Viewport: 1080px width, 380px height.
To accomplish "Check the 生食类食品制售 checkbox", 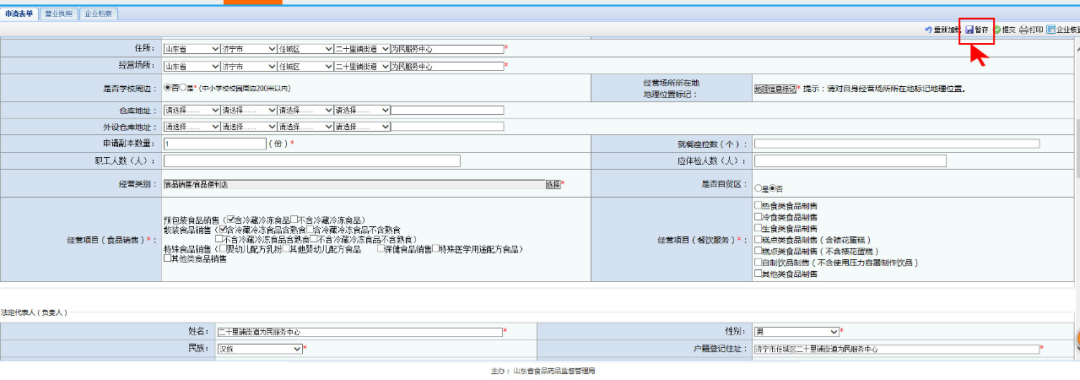I will pos(758,229).
